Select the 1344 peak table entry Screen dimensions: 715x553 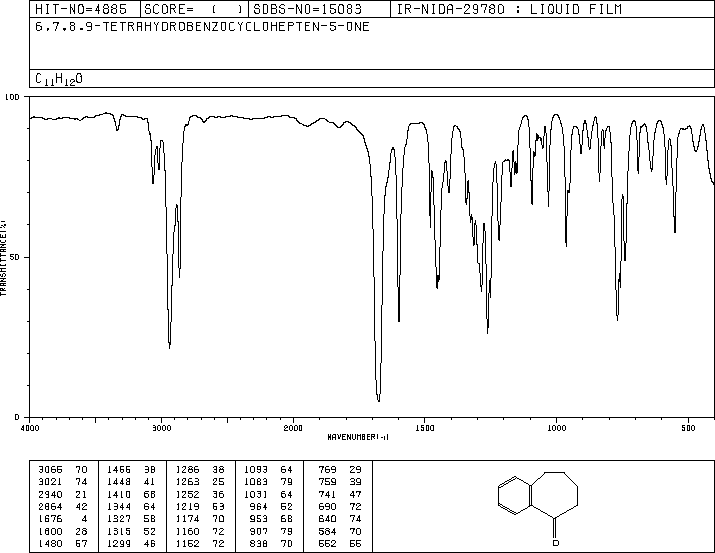(x=131, y=507)
